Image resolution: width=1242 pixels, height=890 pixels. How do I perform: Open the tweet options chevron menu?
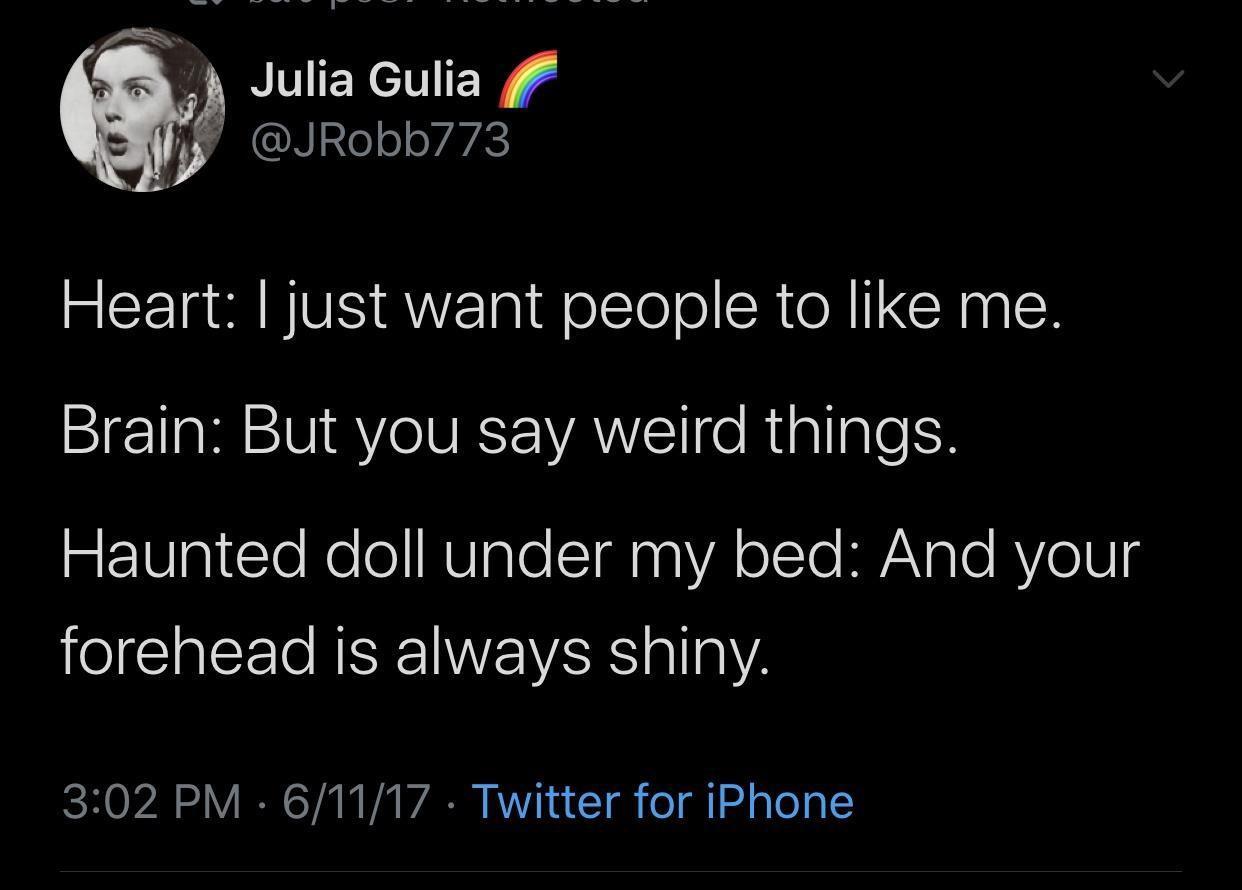pos(1167,78)
